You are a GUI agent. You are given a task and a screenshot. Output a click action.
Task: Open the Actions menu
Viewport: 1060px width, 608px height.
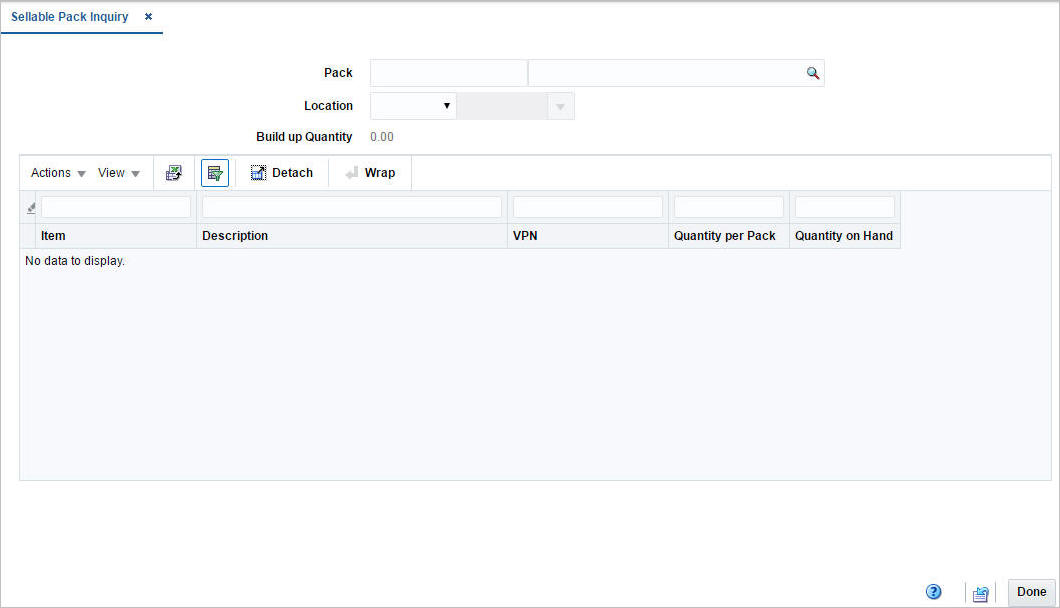point(51,172)
